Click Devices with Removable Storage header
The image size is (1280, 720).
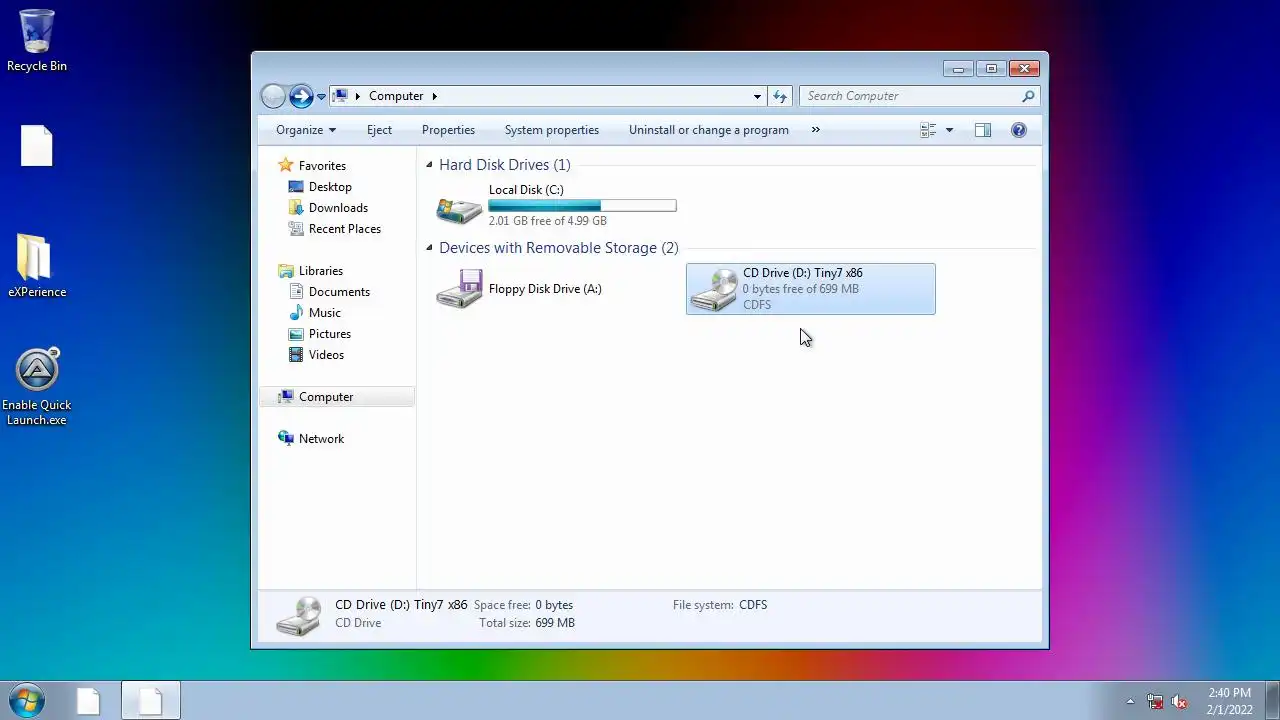(559, 248)
